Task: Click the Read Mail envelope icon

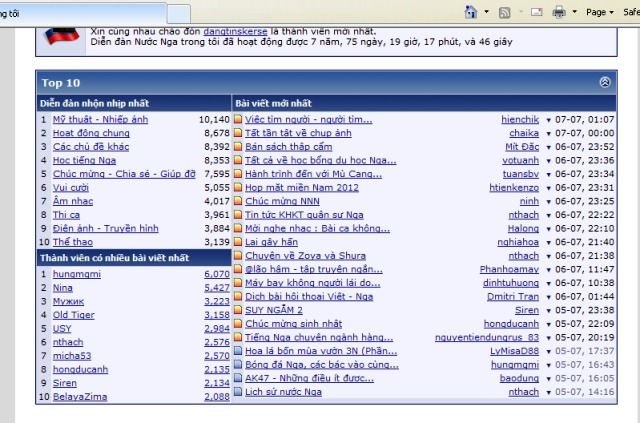Action: coord(539,11)
